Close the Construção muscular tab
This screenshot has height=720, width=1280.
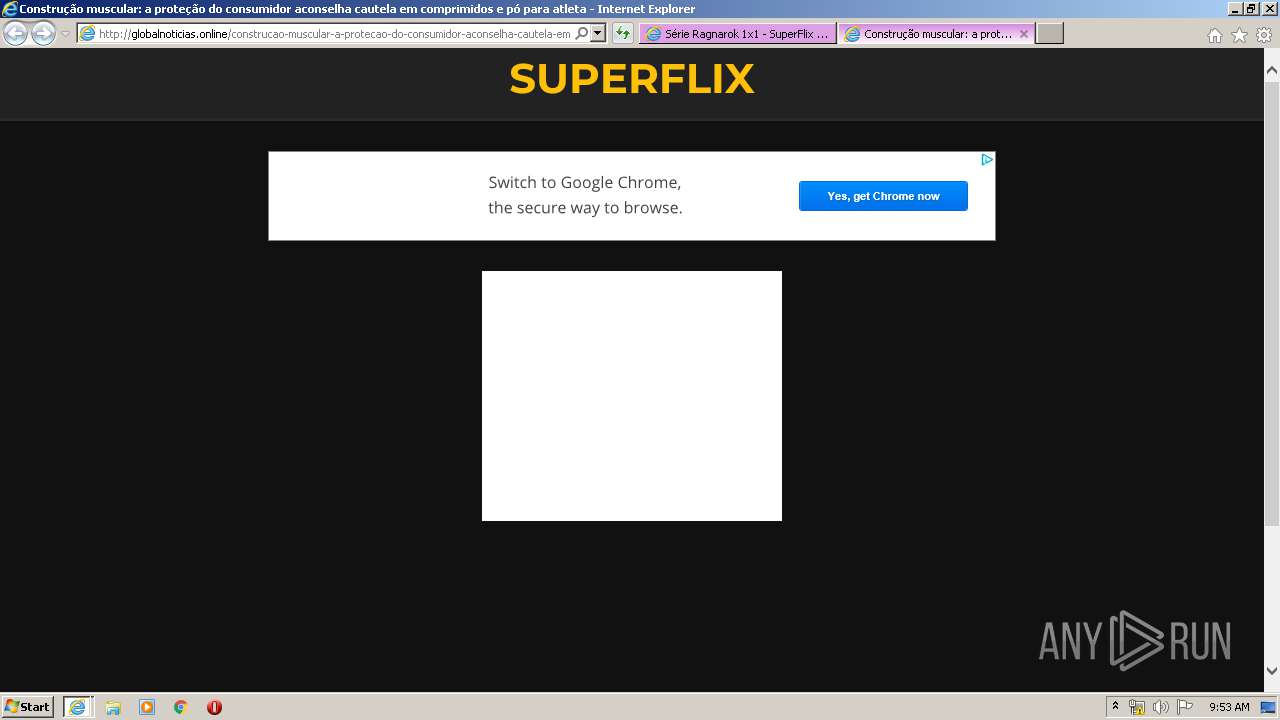(x=1023, y=33)
